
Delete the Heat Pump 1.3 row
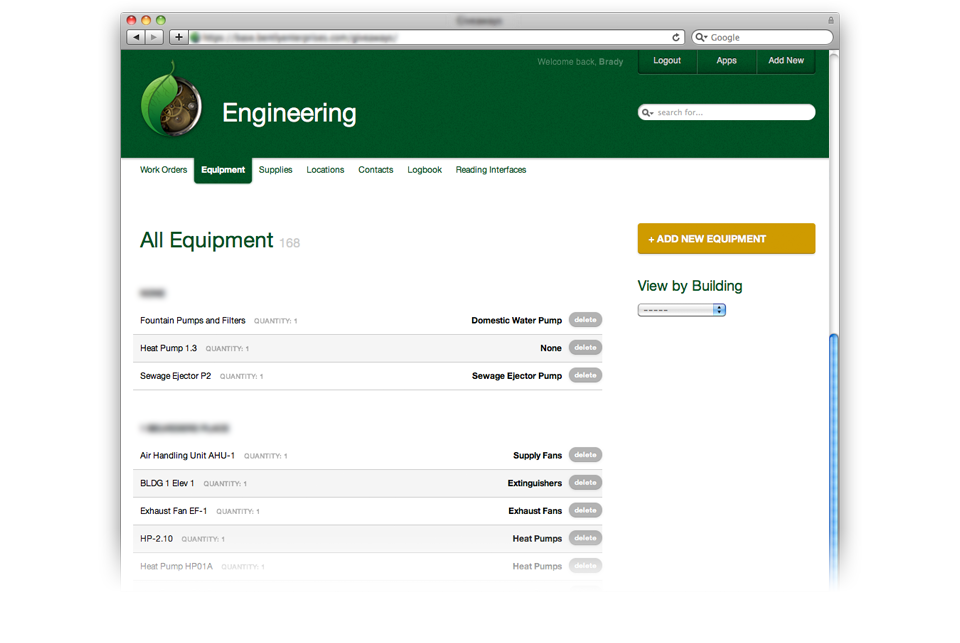[585, 347]
